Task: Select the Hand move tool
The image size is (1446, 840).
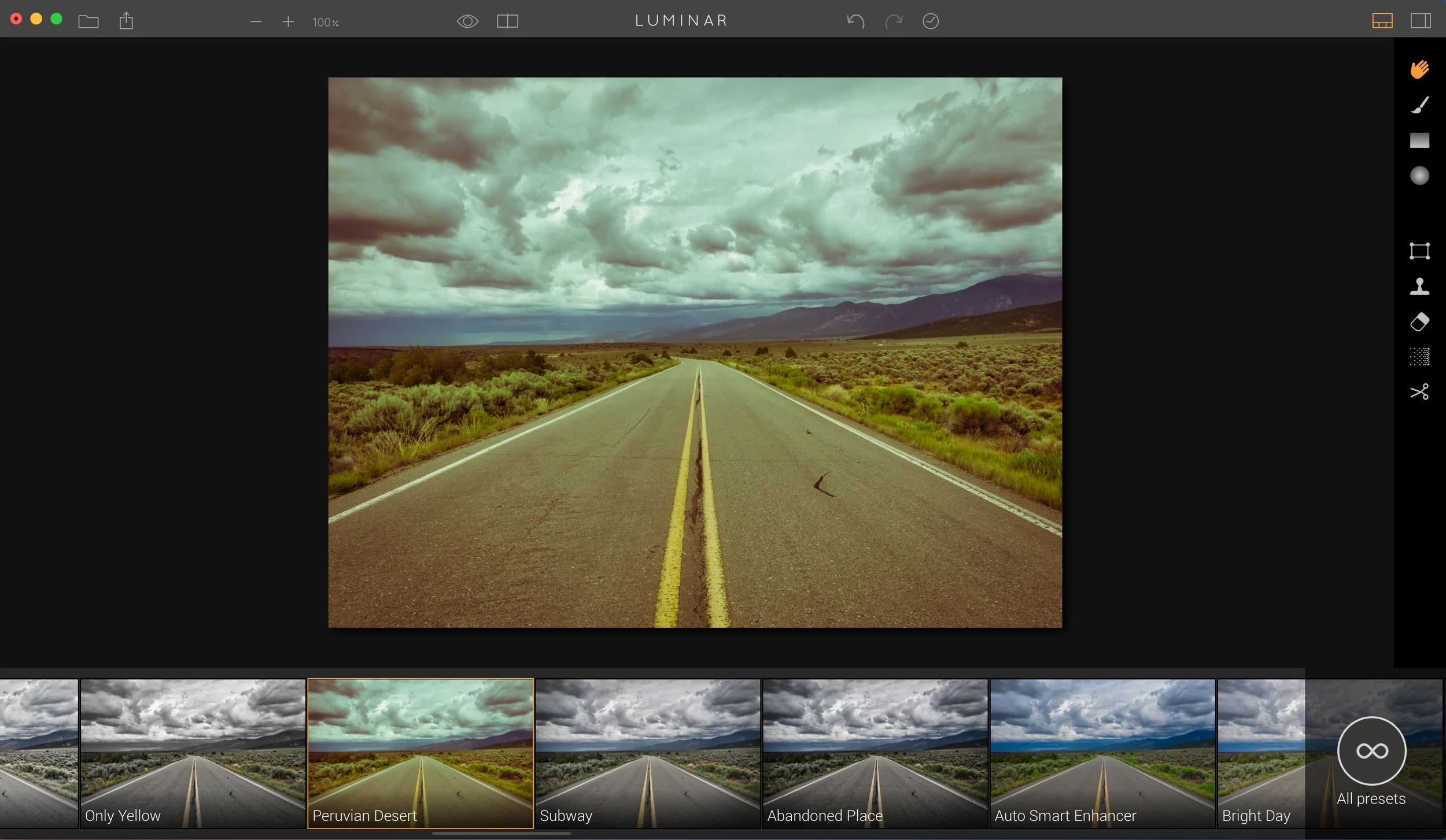Action: pyautogui.click(x=1419, y=69)
